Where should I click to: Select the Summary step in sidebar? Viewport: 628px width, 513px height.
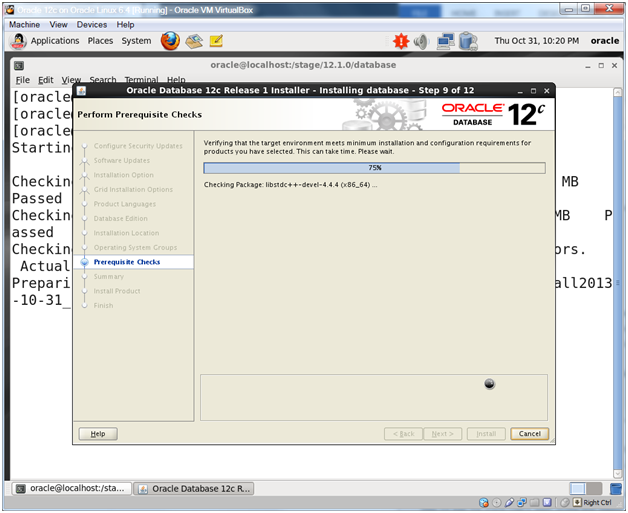[109, 277]
